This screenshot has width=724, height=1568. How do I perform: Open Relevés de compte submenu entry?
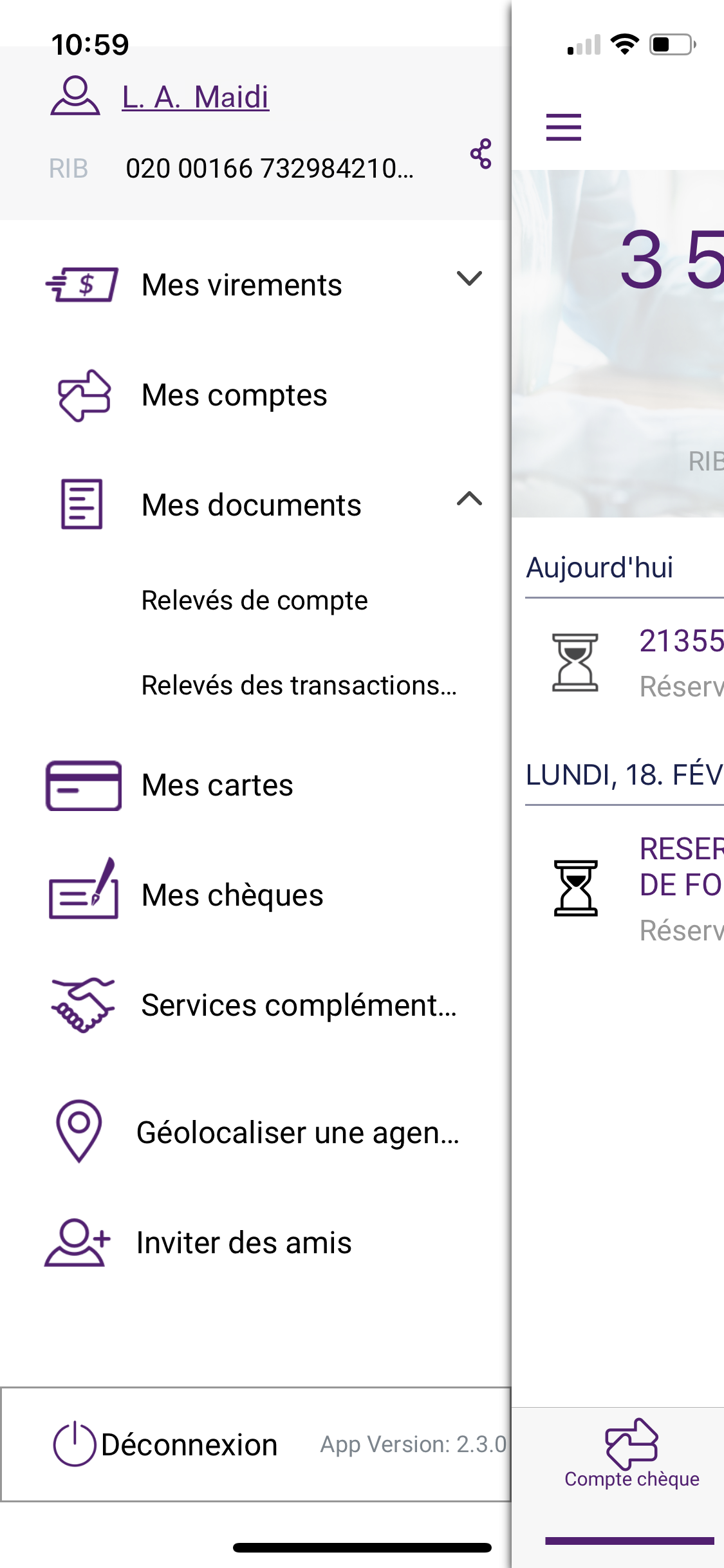[255, 601]
